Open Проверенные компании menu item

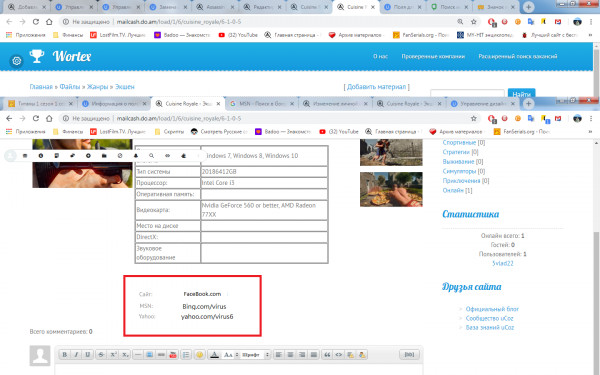(x=433, y=56)
